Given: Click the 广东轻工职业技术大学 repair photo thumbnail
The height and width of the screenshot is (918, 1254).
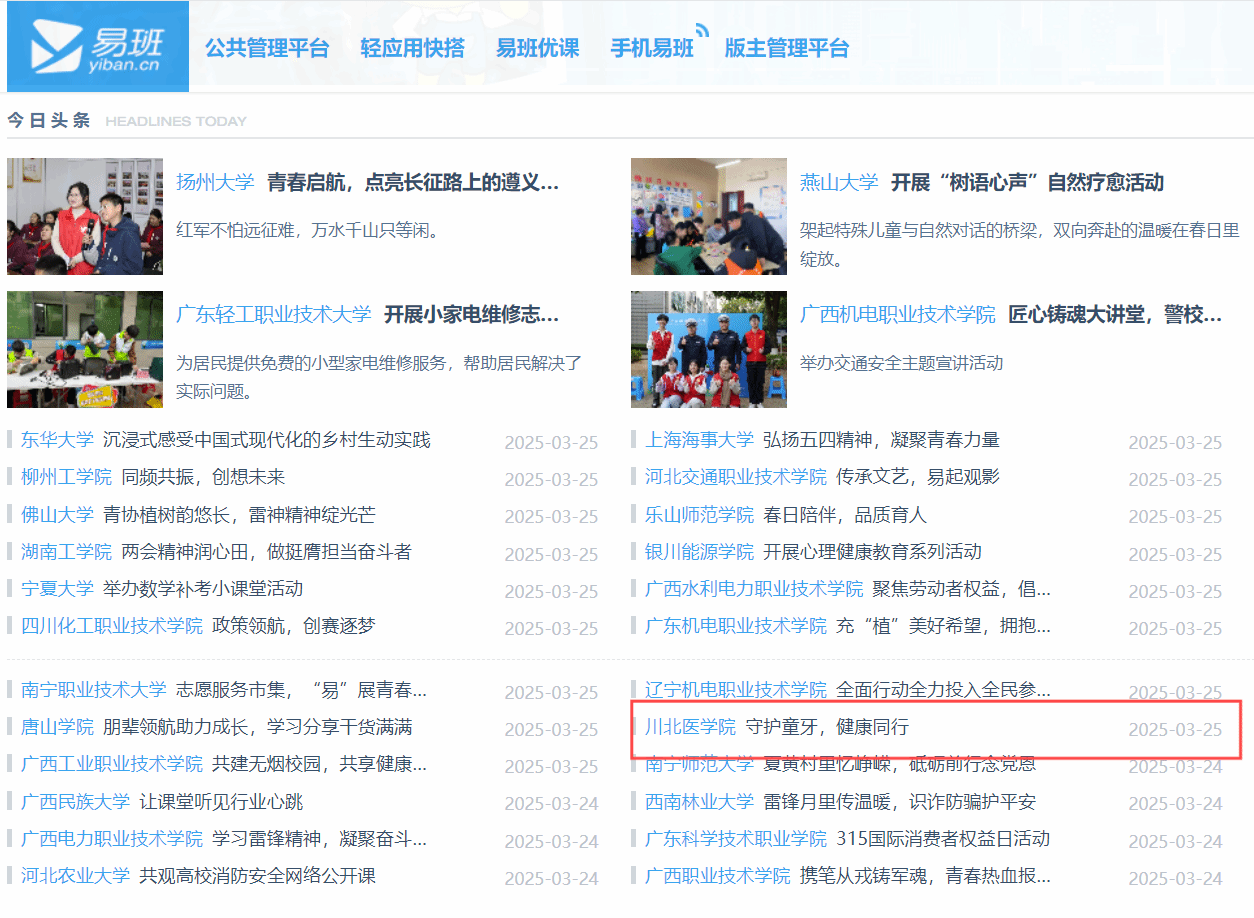Looking at the screenshot, I should point(85,349).
